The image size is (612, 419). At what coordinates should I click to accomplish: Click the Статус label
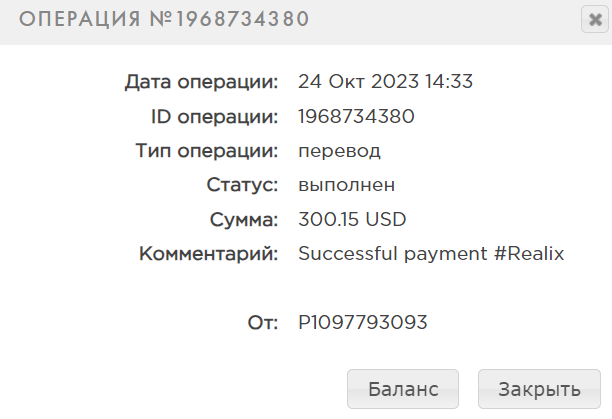click(242, 185)
